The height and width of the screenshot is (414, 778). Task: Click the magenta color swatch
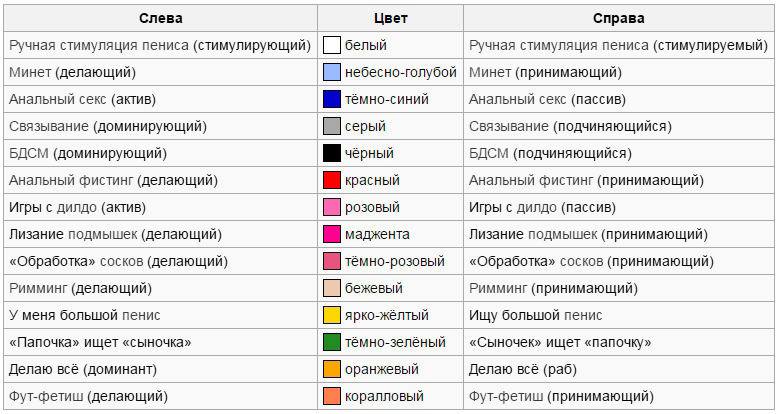coord(332,234)
